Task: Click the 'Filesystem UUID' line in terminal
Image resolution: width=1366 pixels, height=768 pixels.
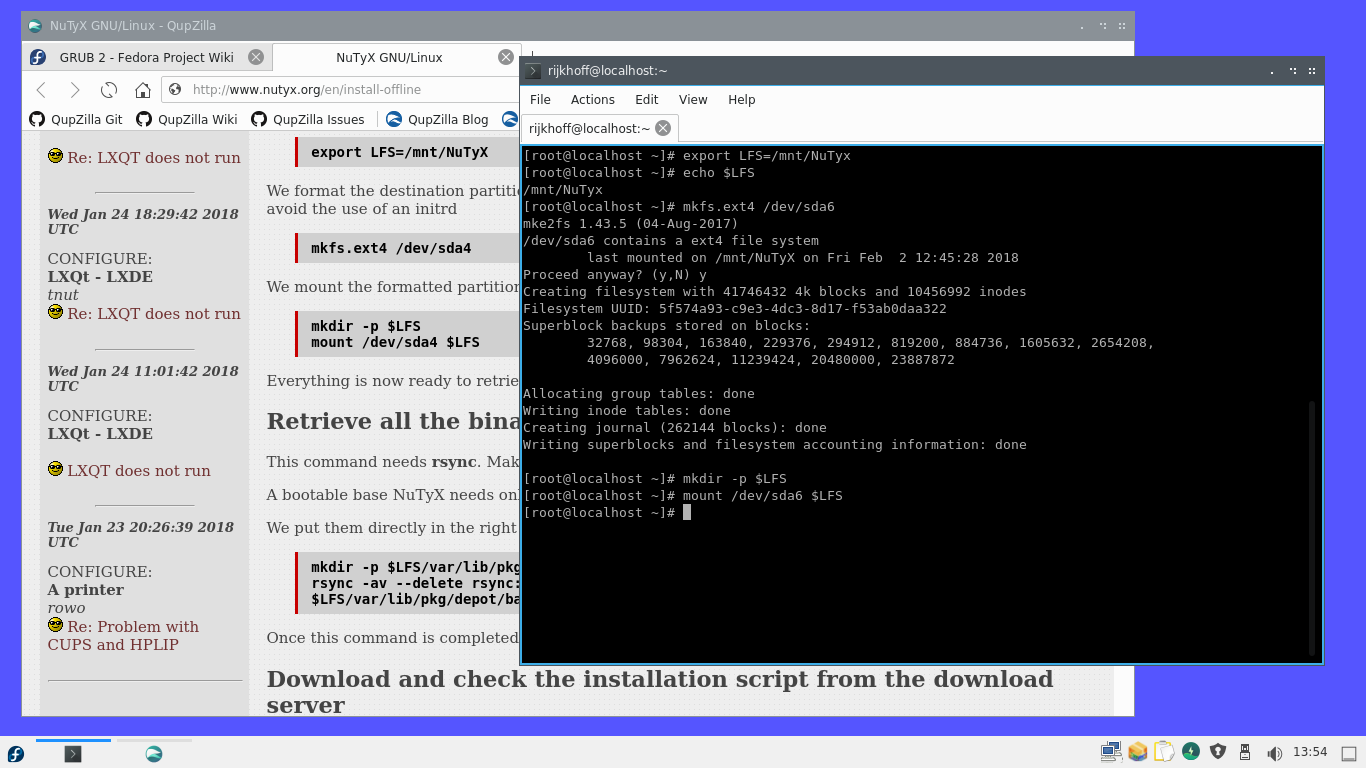Action: (x=735, y=308)
